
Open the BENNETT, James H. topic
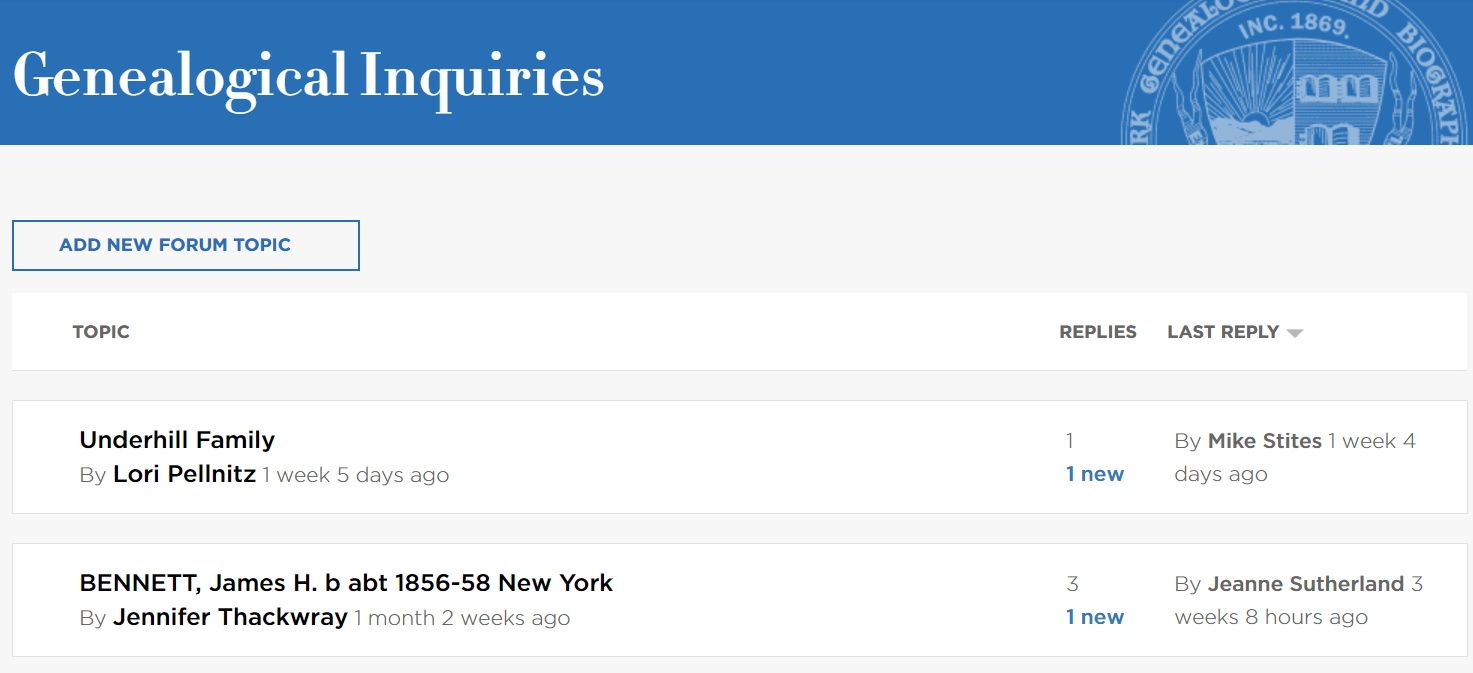[x=346, y=583]
